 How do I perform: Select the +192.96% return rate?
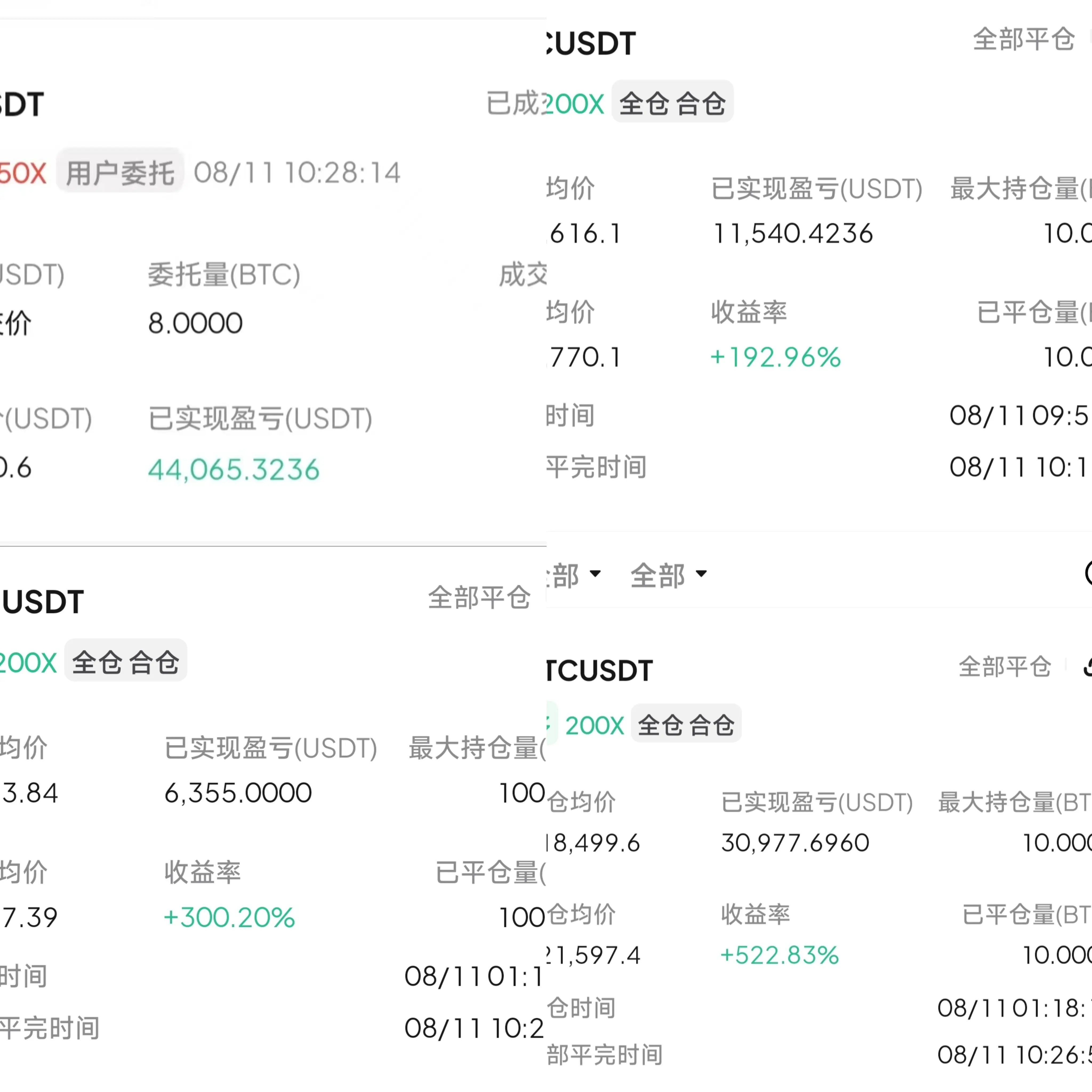pyautogui.click(x=776, y=357)
